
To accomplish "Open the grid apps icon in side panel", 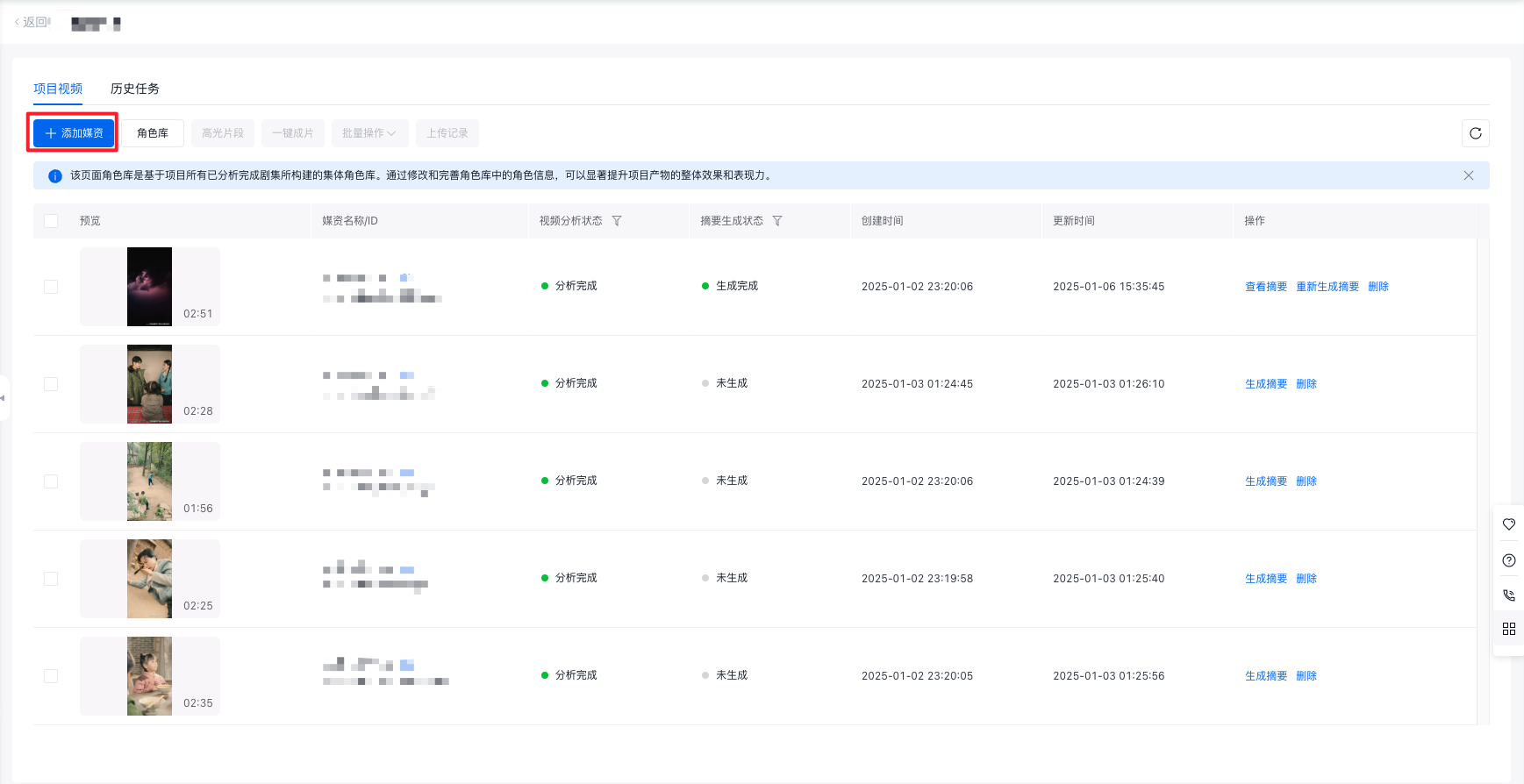I will tap(1509, 629).
